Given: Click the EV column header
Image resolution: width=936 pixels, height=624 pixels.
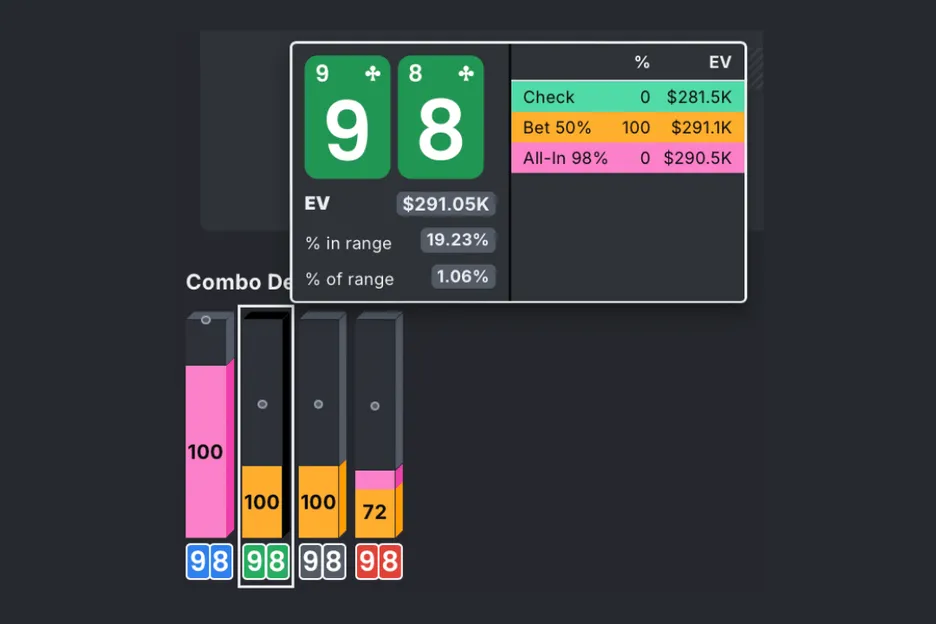Looking at the screenshot, I should [x=720, y=62].
